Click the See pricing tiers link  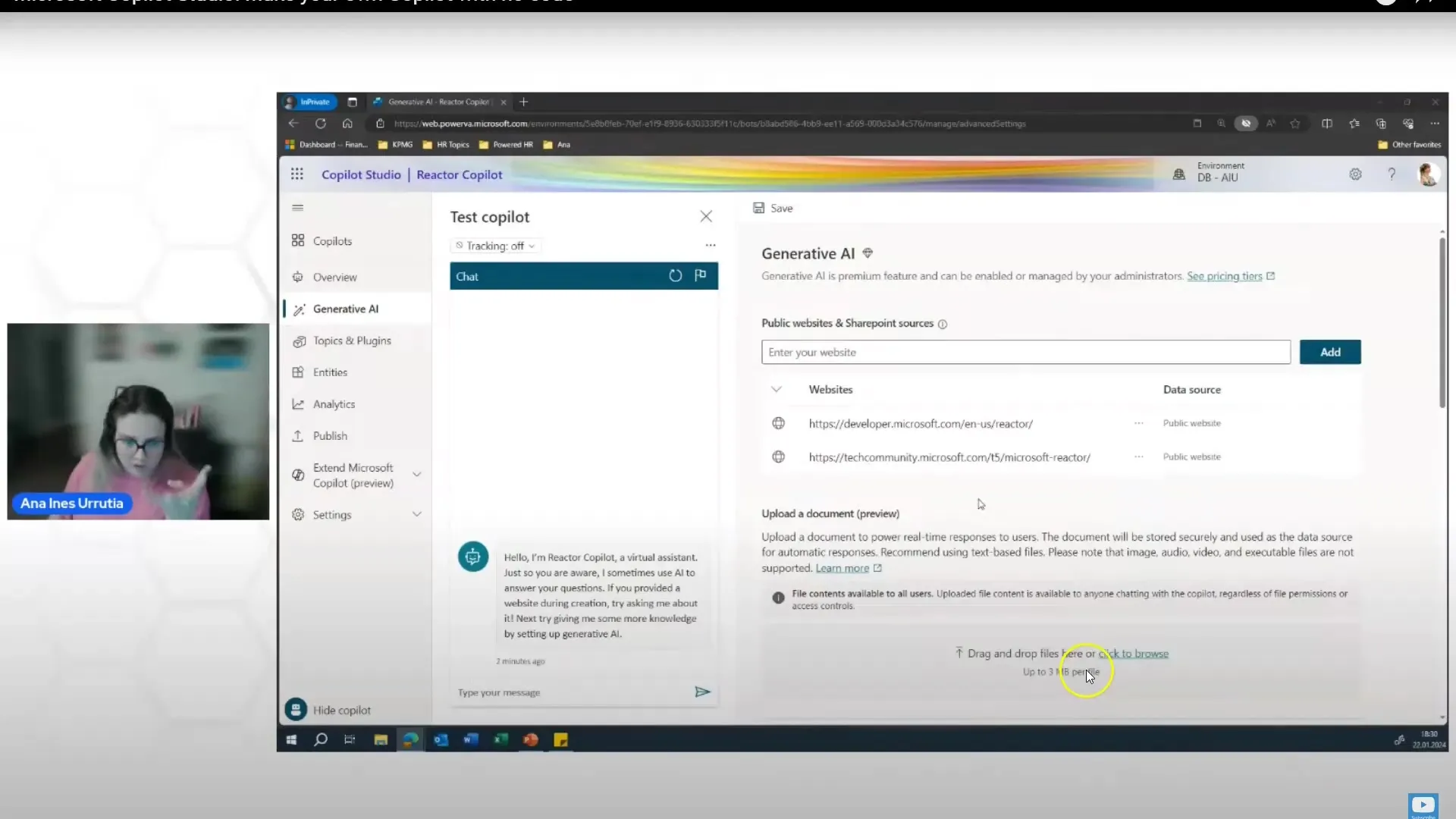pyautogui.click(x=1225, y=275)
